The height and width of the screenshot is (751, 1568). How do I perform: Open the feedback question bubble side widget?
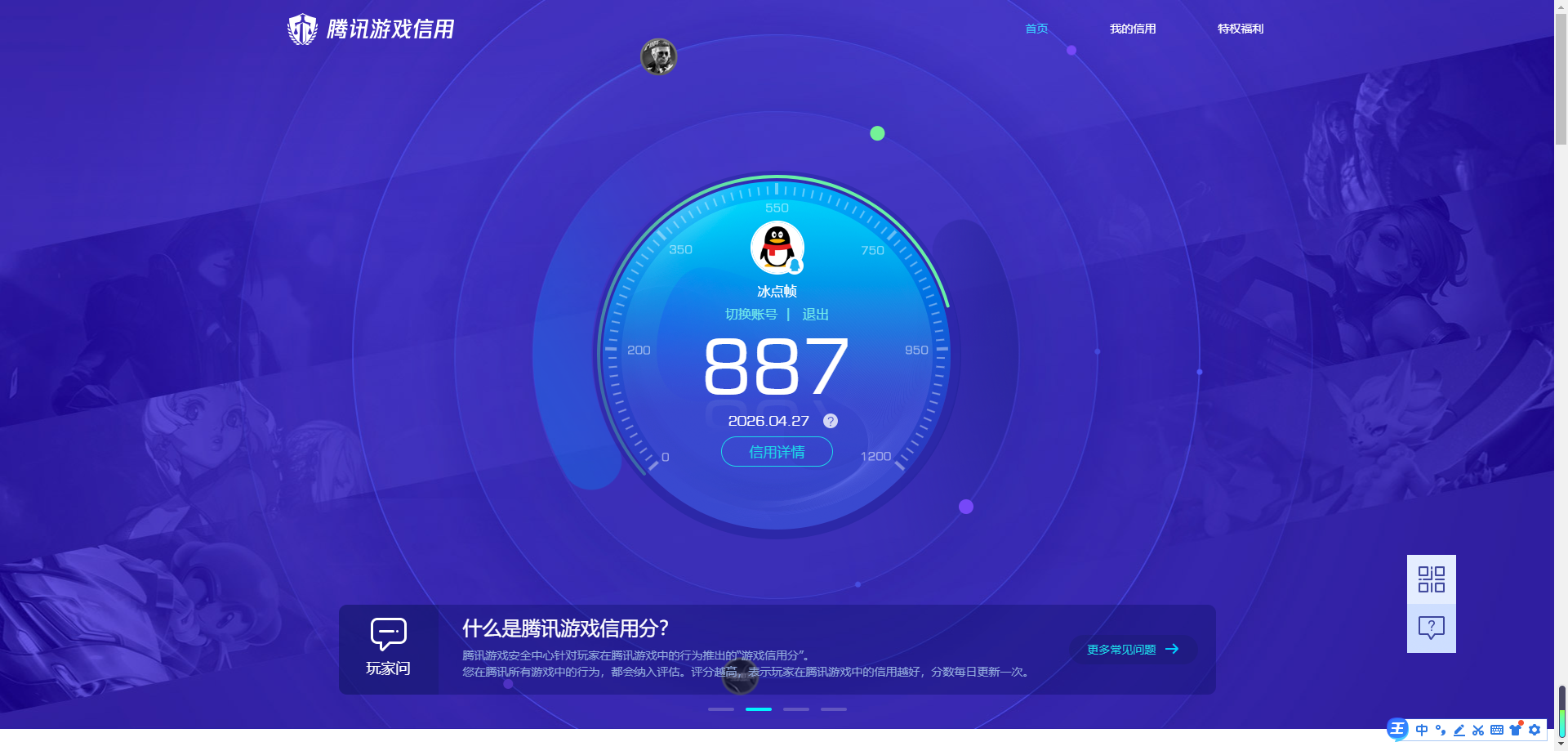coord(1432,628)
